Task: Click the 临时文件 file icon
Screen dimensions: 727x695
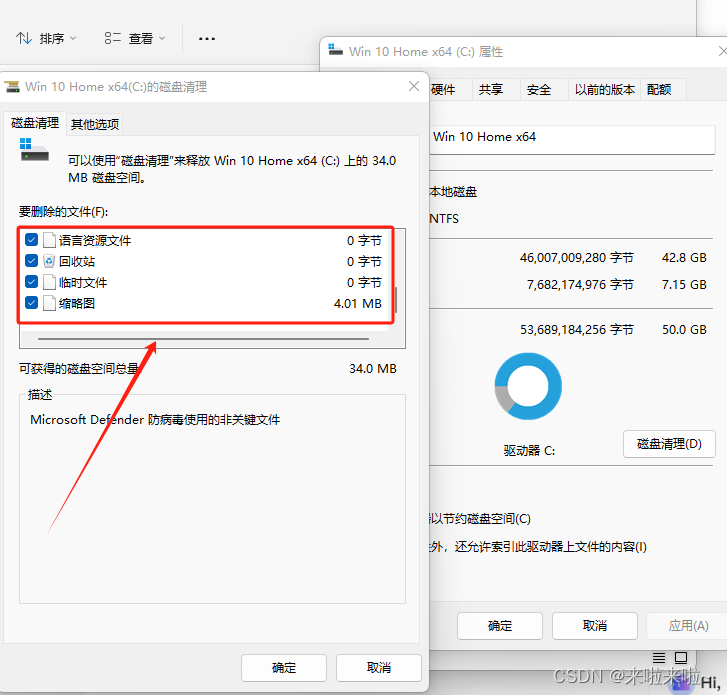Action: point(49,282)
